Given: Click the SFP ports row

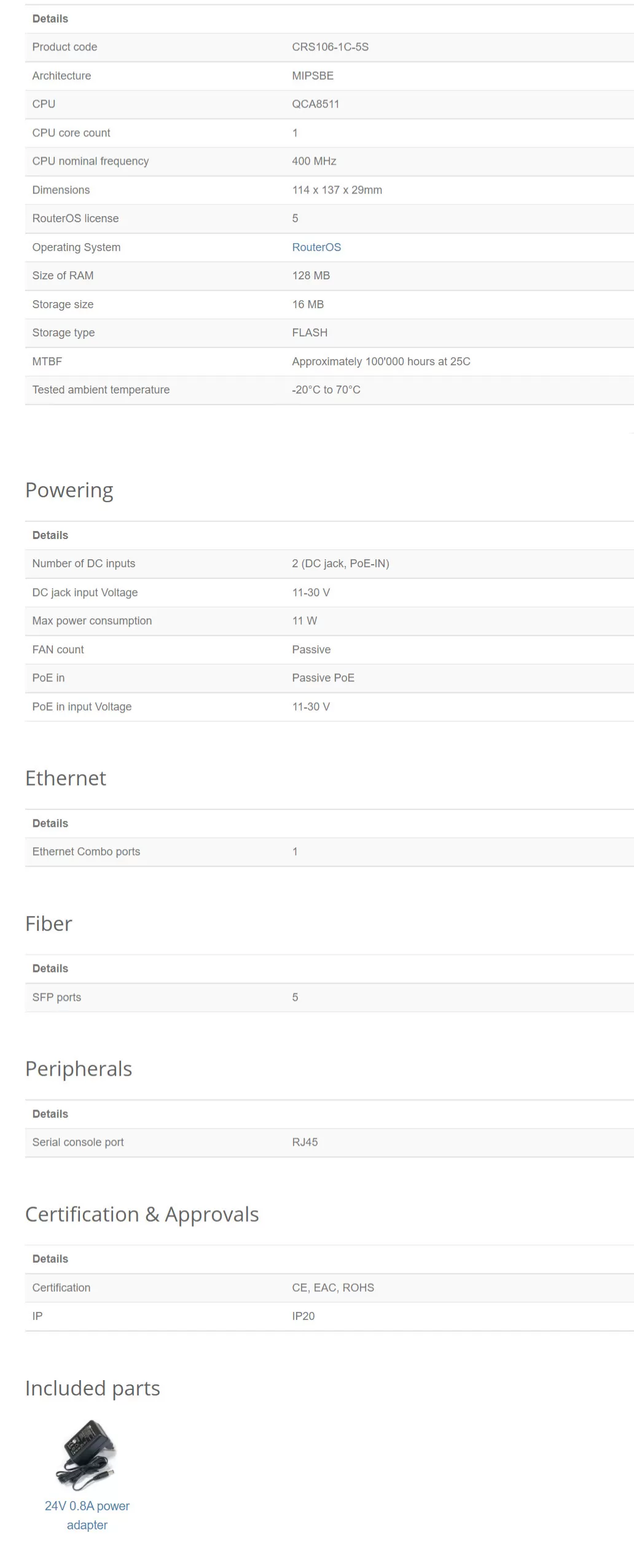Looking at the screenshot, I should pyautogui.click(x=329, y=998).
